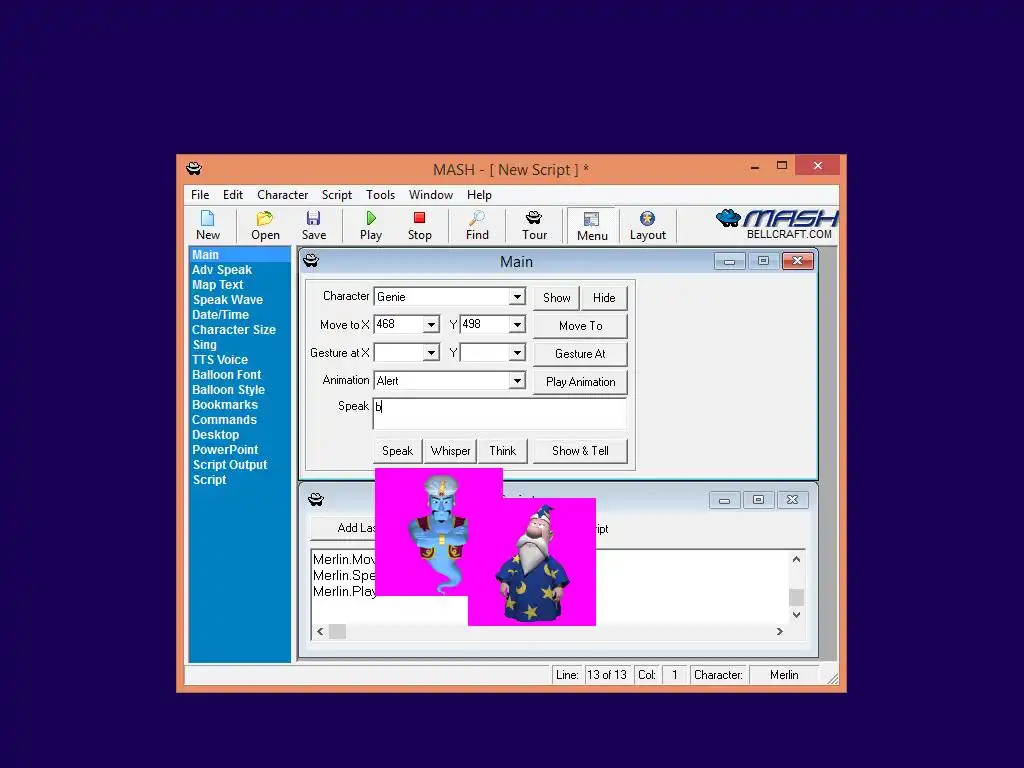This screenshot has width=1024, height=768.
Task: Click the Move To button
Action: (581, 326)
